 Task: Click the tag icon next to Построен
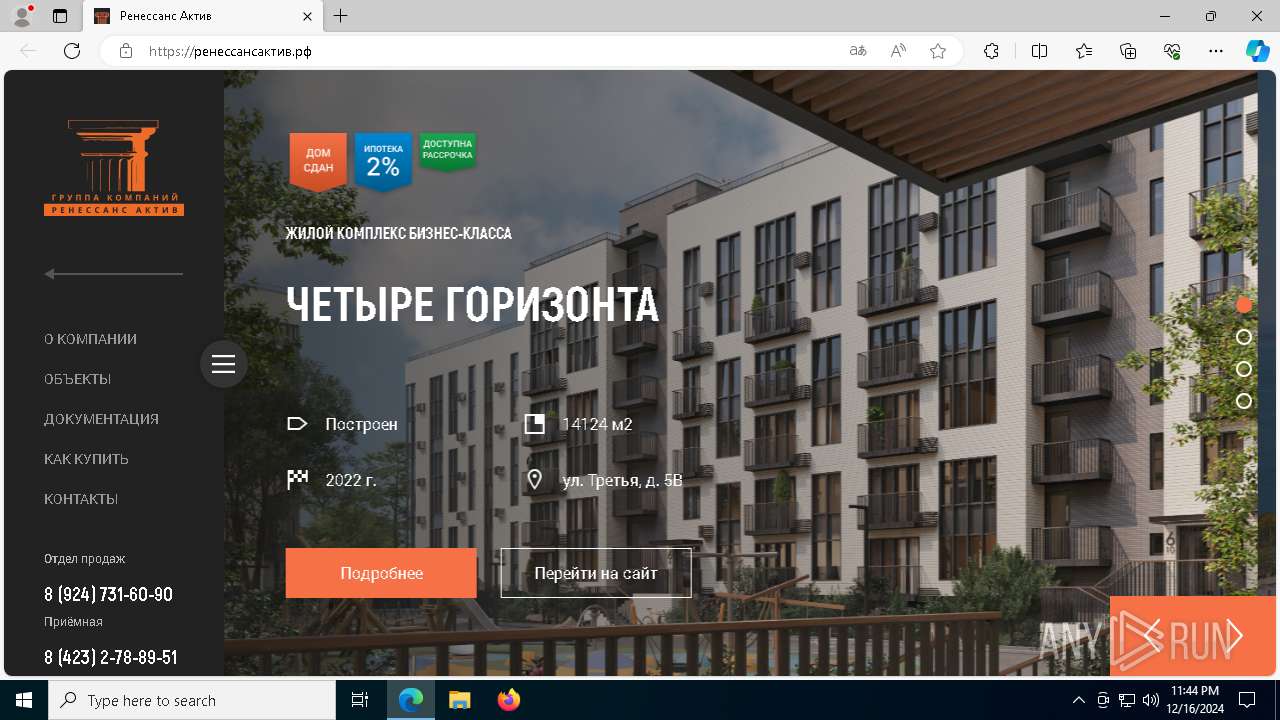[297, 424]
